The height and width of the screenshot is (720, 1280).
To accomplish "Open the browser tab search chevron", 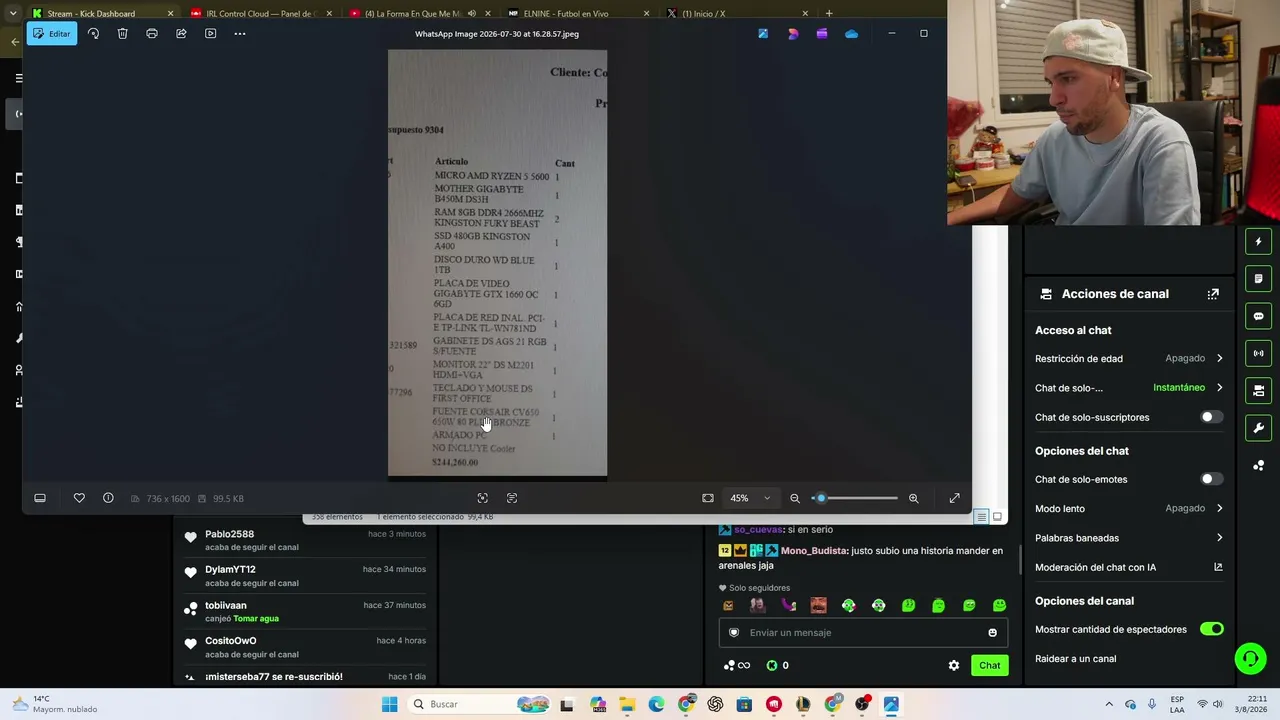I will (12, 14).
